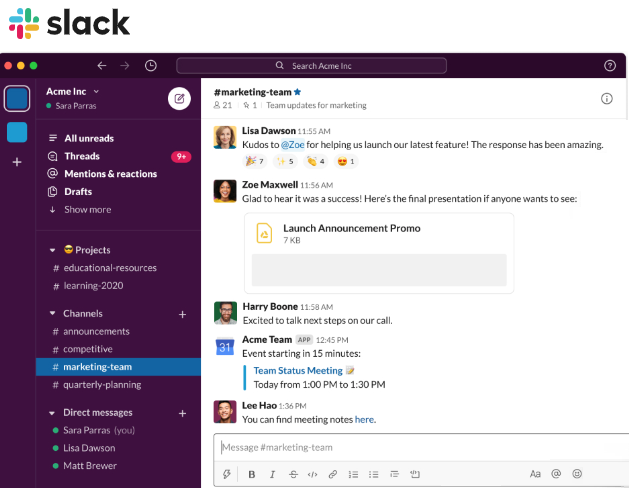Toggle blockquote formatting
629x488 pixels.
[394, 474]
